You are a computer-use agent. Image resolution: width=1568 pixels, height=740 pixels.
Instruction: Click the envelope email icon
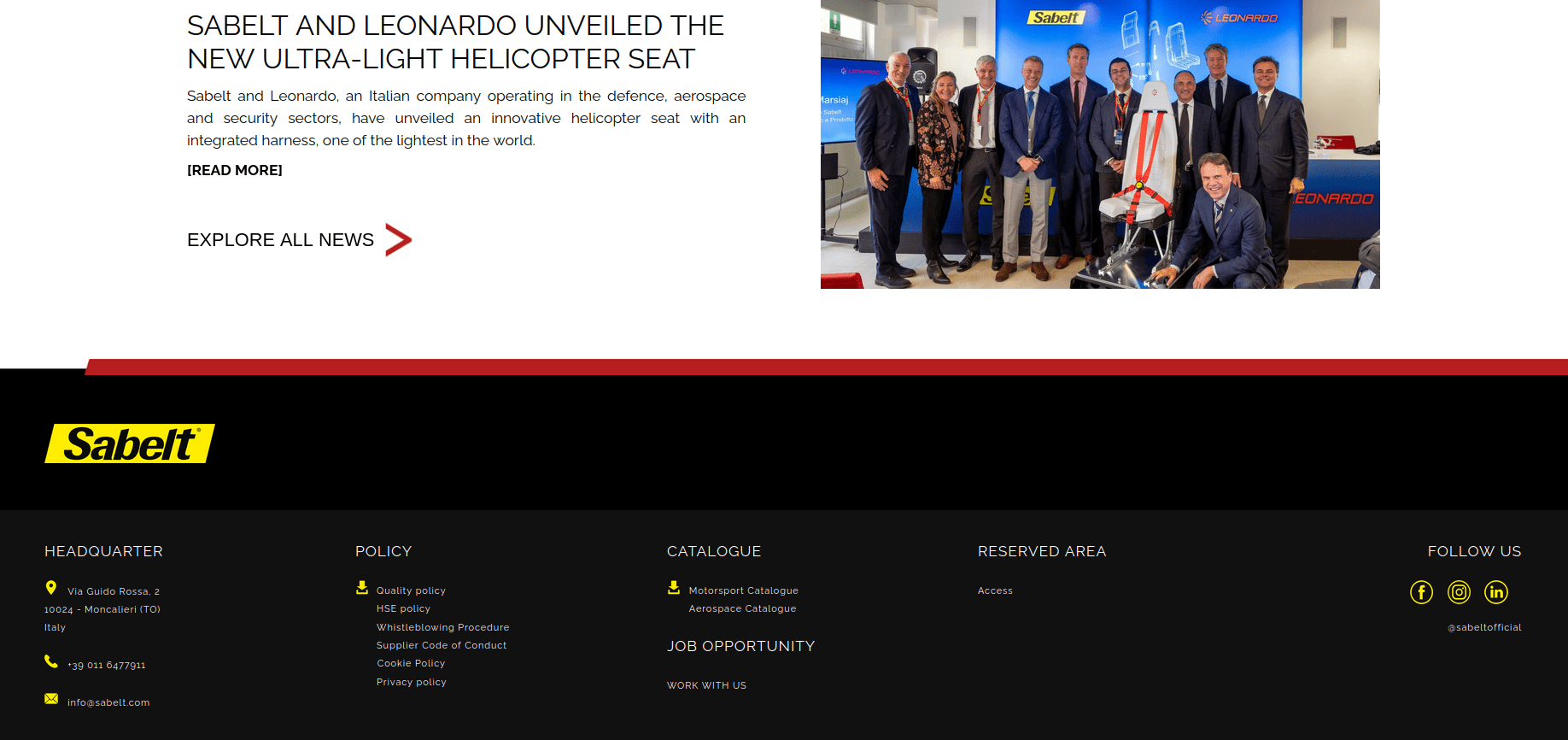(x=51, y=699)
